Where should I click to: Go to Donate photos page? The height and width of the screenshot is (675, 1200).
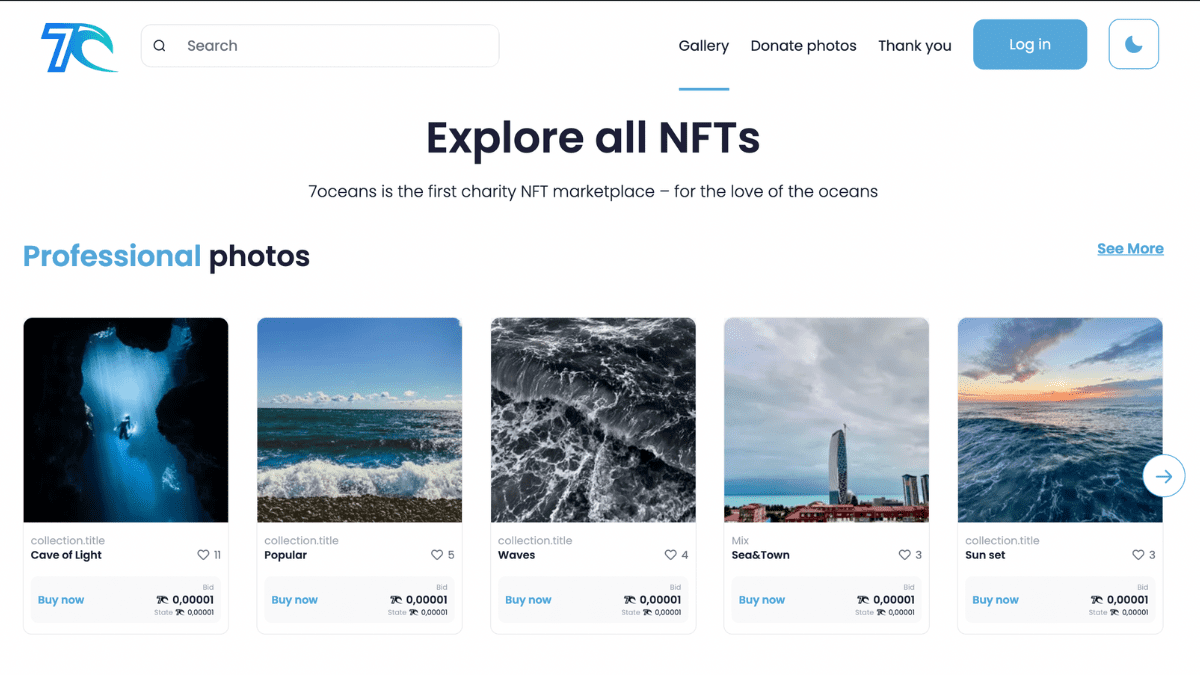click(x=803, y=46)
